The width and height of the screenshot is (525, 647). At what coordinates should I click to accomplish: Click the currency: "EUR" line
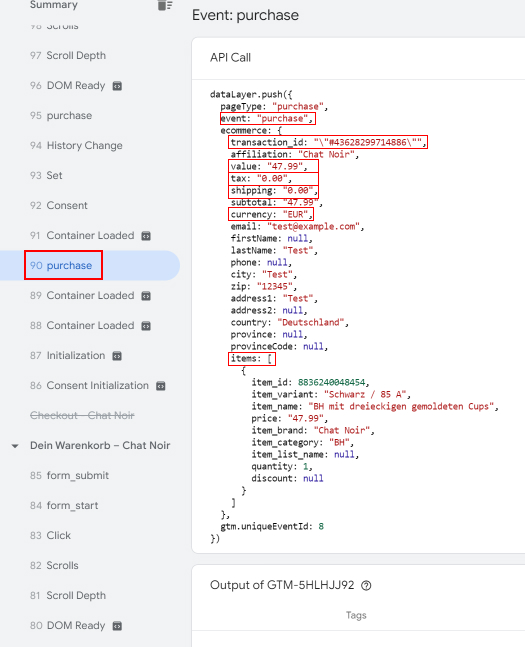tap(272, 215)
